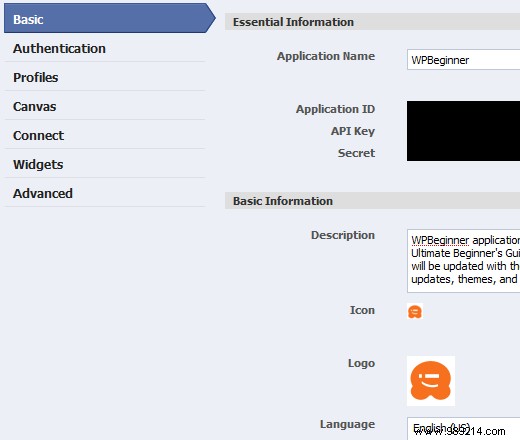
Task: Click the Basic Information section header
Action: coord(372,201)
